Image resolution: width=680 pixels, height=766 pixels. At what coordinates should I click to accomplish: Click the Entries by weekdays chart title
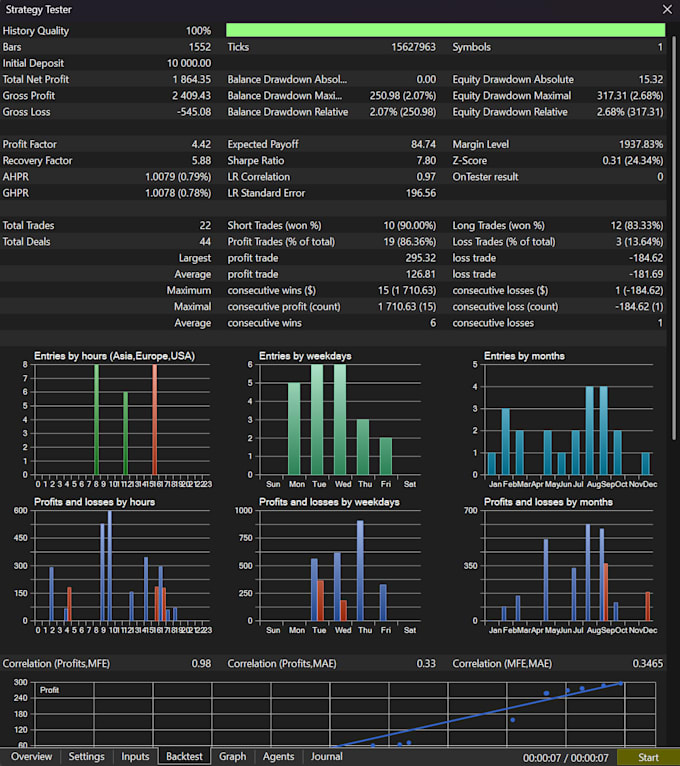pyautogui.click(x=305, y=356)
